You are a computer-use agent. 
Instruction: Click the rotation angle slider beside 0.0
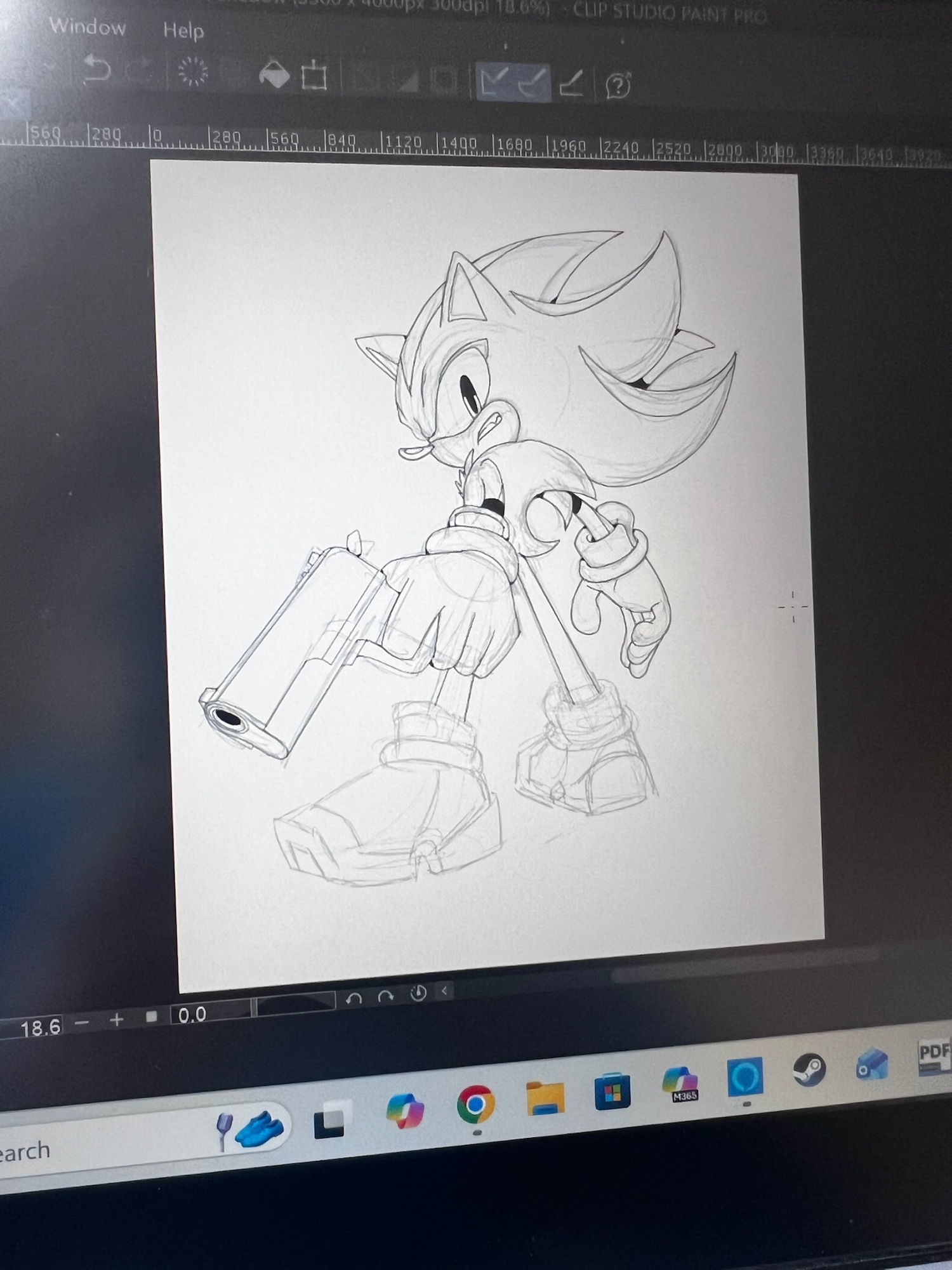(x=294, y=1003)
